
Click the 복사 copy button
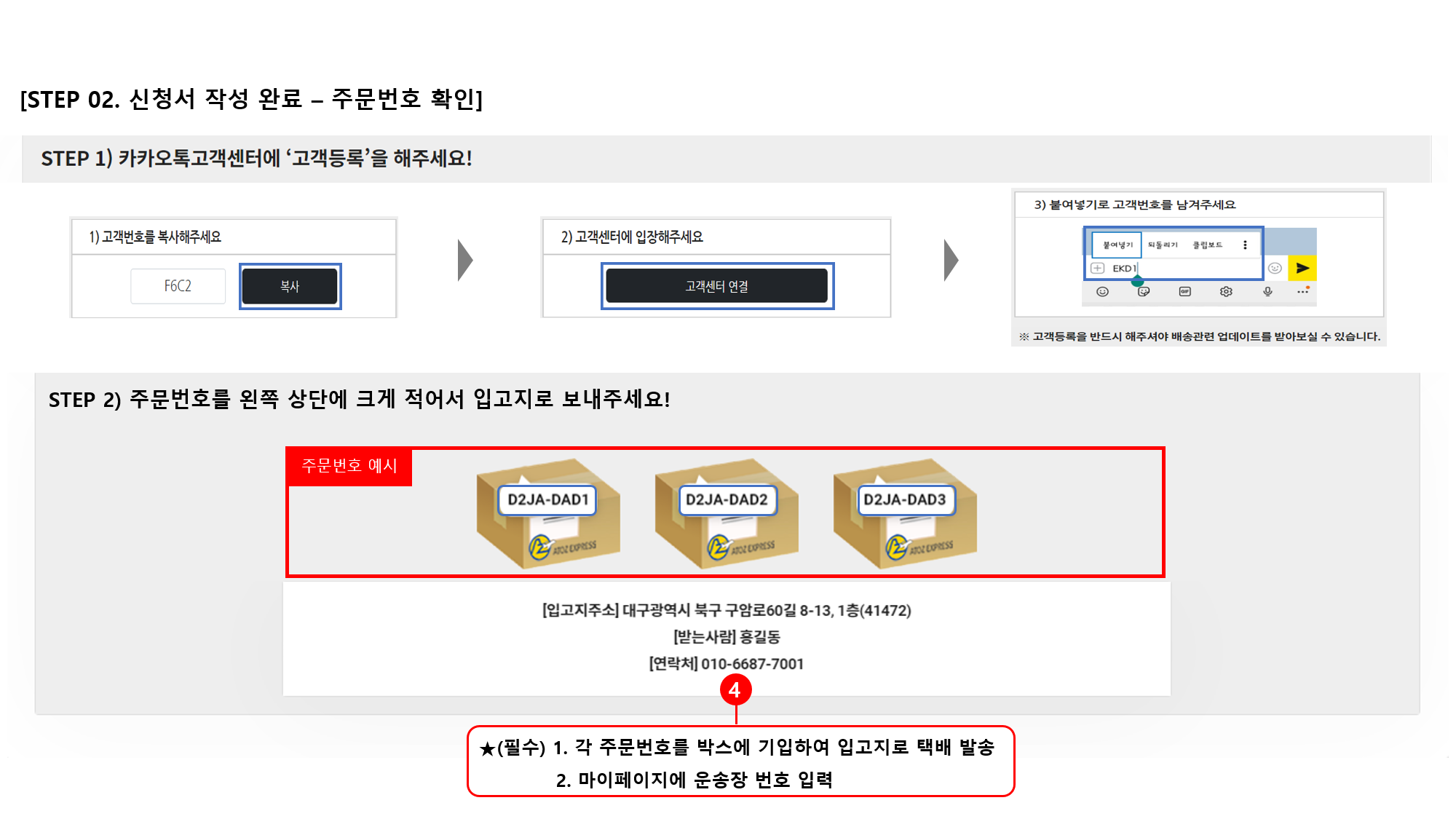coord(290,286)
